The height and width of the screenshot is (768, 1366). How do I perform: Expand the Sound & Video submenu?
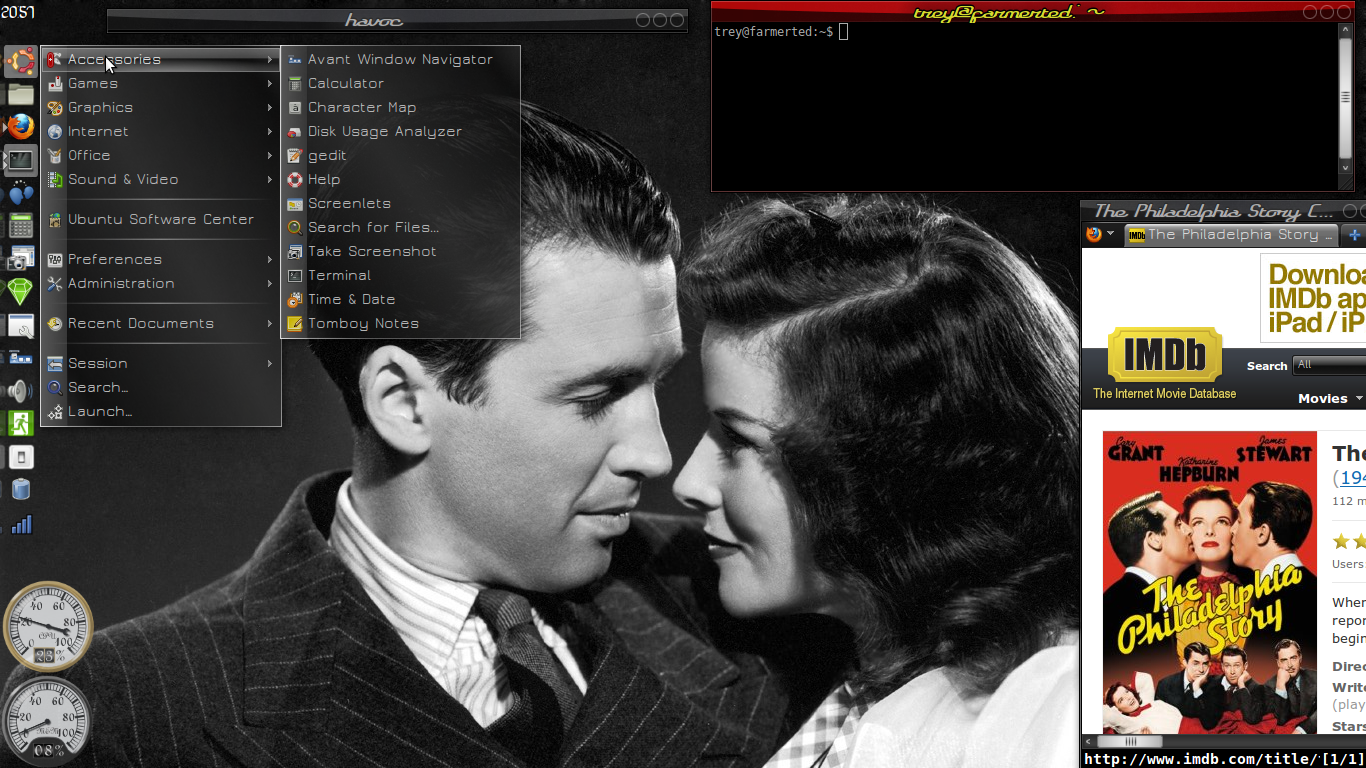160,180
